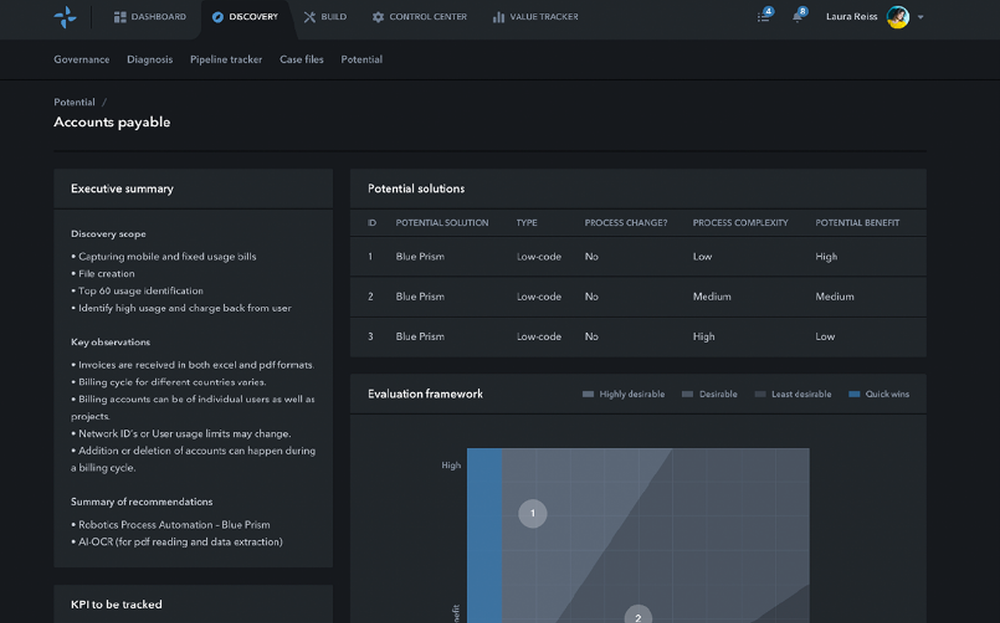The width and height of the screenshot is (1000, 623).
Task: Click the Least desirable legend swatch
Action: pyautogui.click(x=760, y=394)
